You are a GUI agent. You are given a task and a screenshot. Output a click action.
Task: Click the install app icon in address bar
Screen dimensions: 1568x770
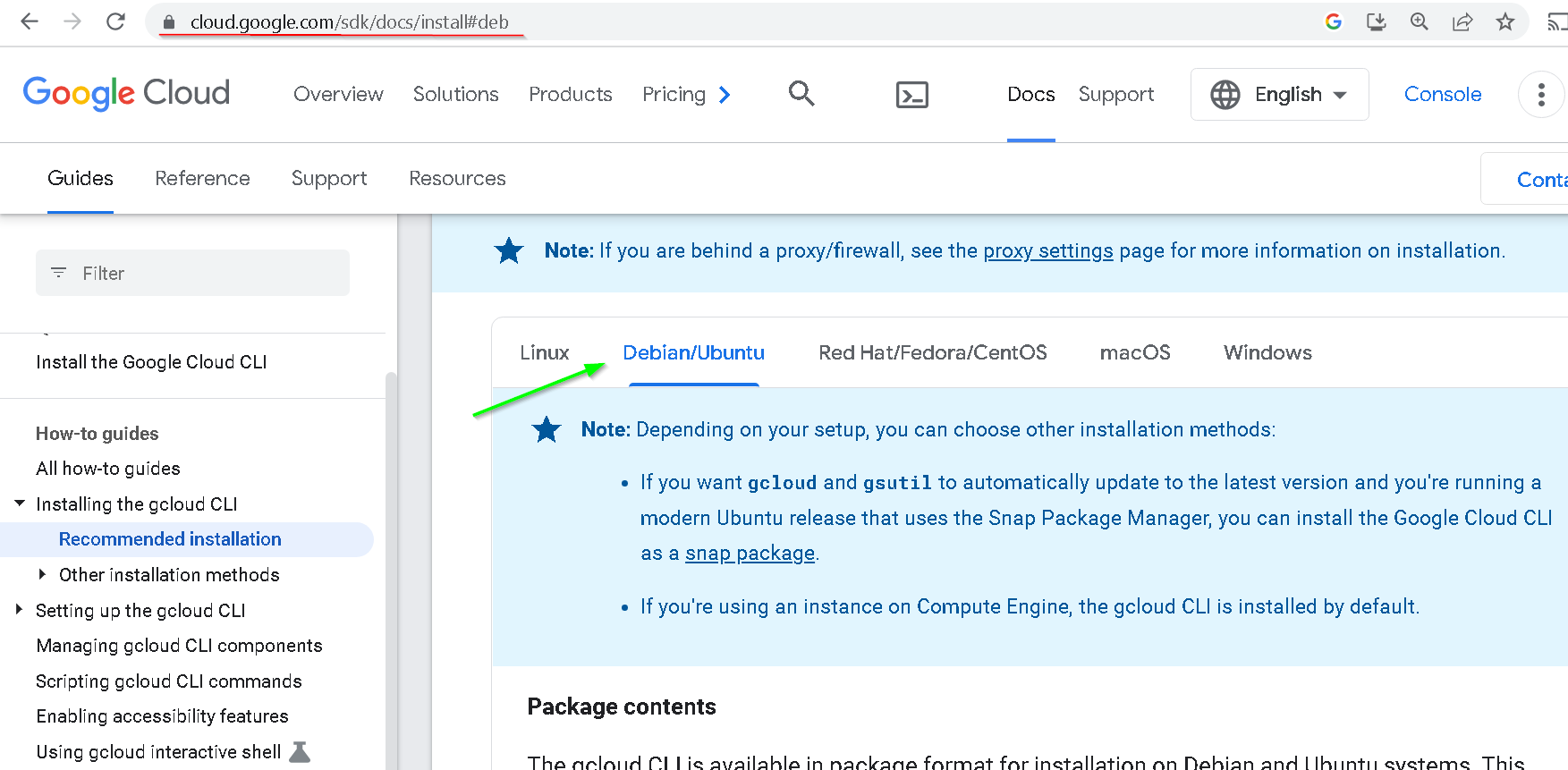tap(1376, 21)
